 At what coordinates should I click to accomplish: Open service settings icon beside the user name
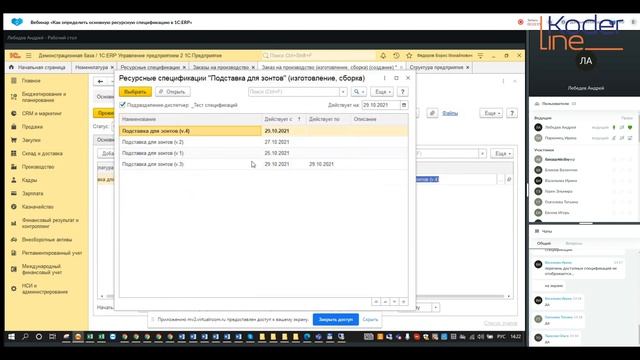tap(480, 56)
